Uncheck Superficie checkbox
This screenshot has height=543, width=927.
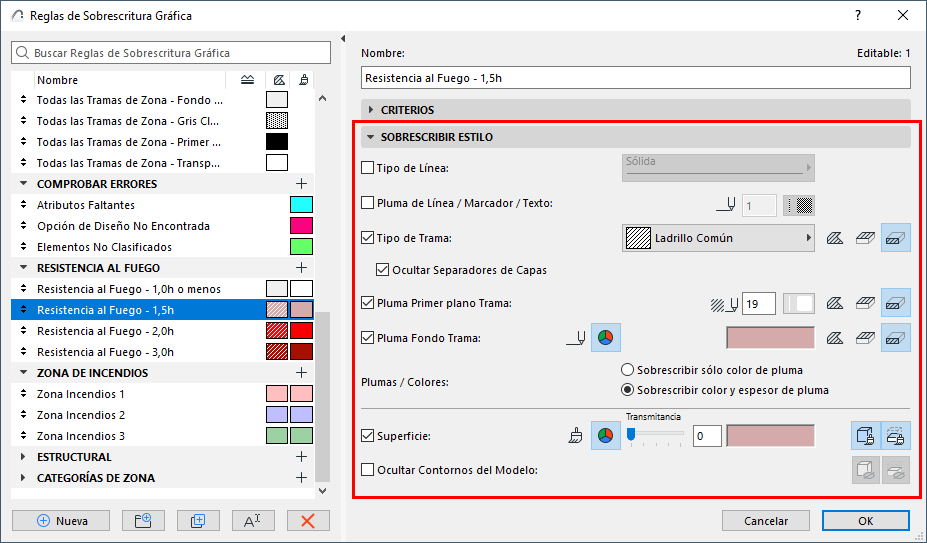[368, 437]
